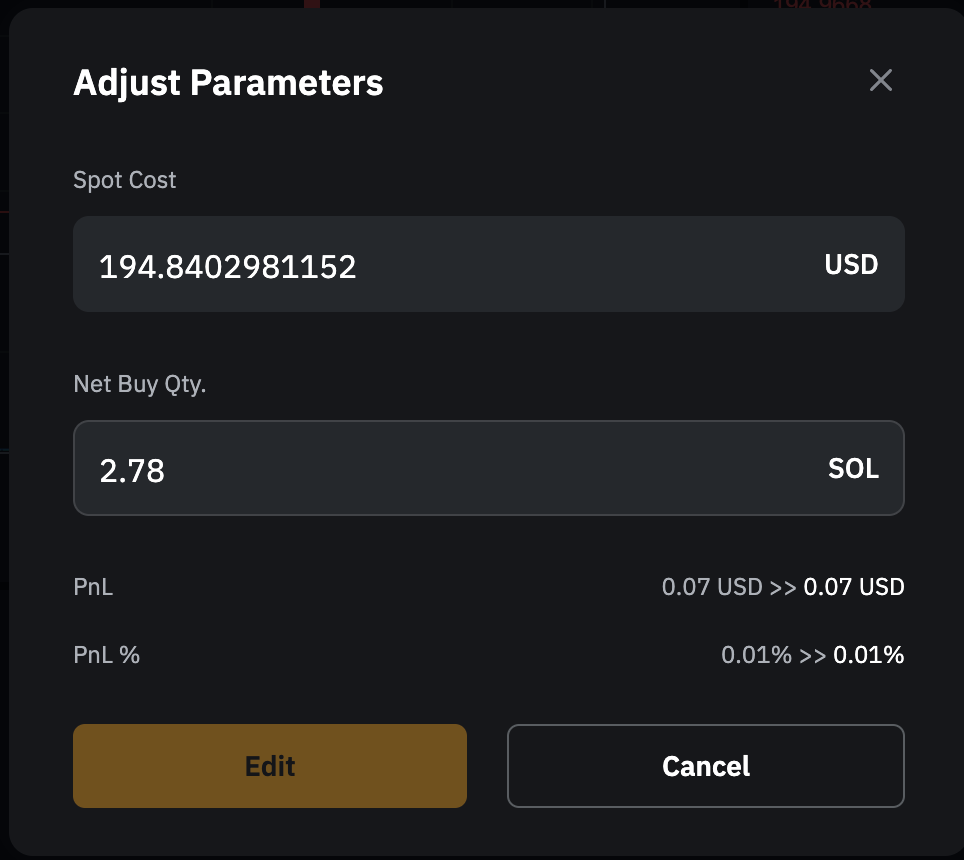Image resolution: width=964 pixels, height=860 pixels.
Task: Click the PnL % row label
Action: pos(106,655)
